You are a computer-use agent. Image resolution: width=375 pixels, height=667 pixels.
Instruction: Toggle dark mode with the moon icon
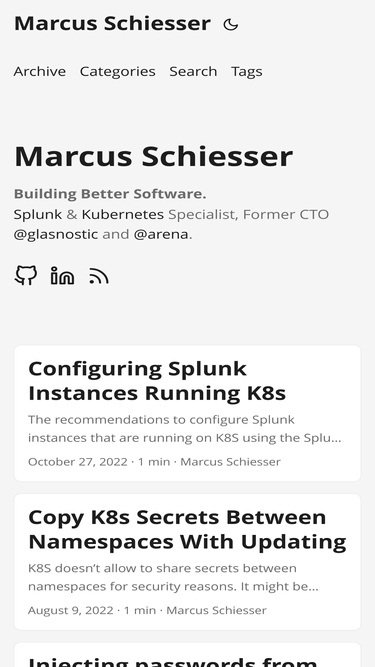230,25
